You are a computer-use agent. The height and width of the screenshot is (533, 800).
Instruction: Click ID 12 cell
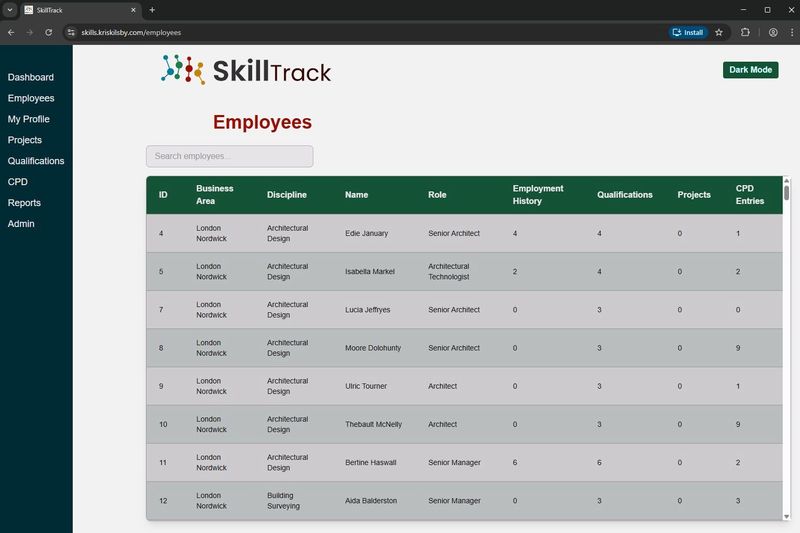coord(163,501)
